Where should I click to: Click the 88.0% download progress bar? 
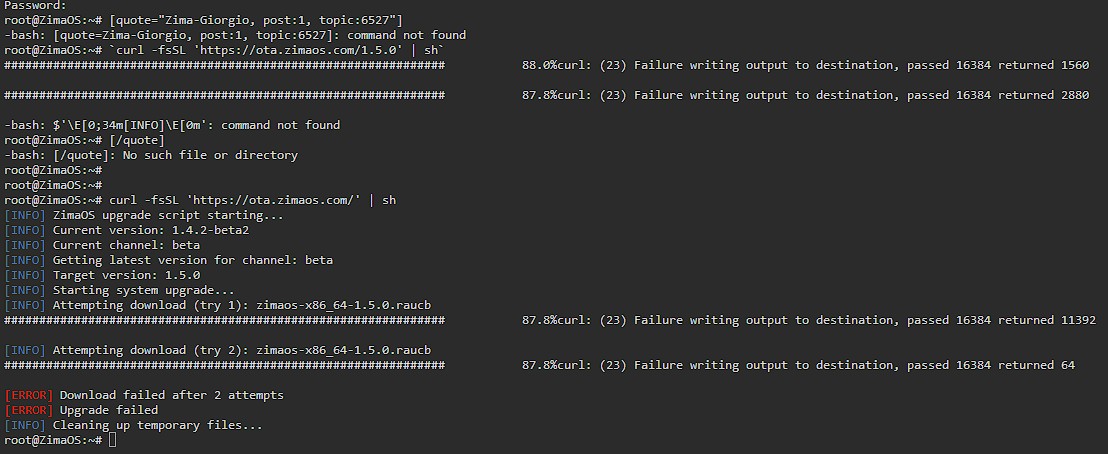(x=224, y=65)
